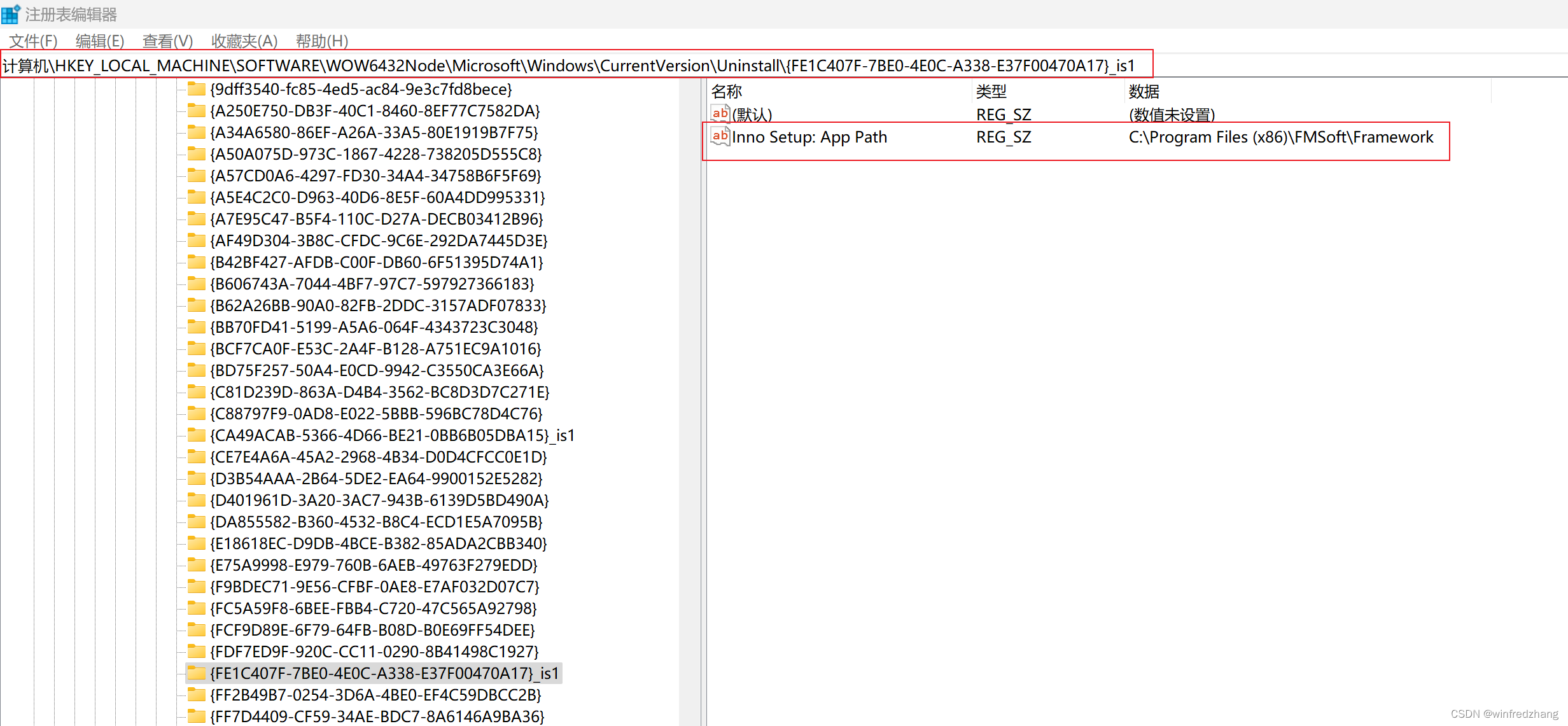Click folder icon of {D3B54AAA-2B64-5DE2-EA64-9900152E5282}
The width and height of the screenshot is (1568, 726).
(x=197, y=478)
